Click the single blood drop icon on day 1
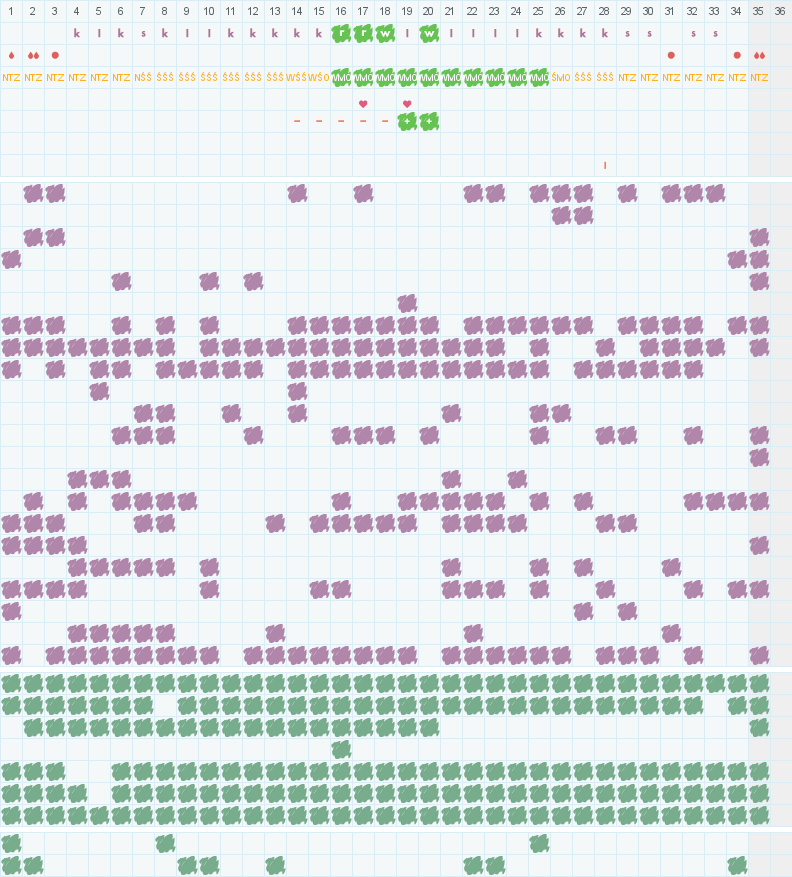This screenshot has height=877, width=792. [11, 55]
